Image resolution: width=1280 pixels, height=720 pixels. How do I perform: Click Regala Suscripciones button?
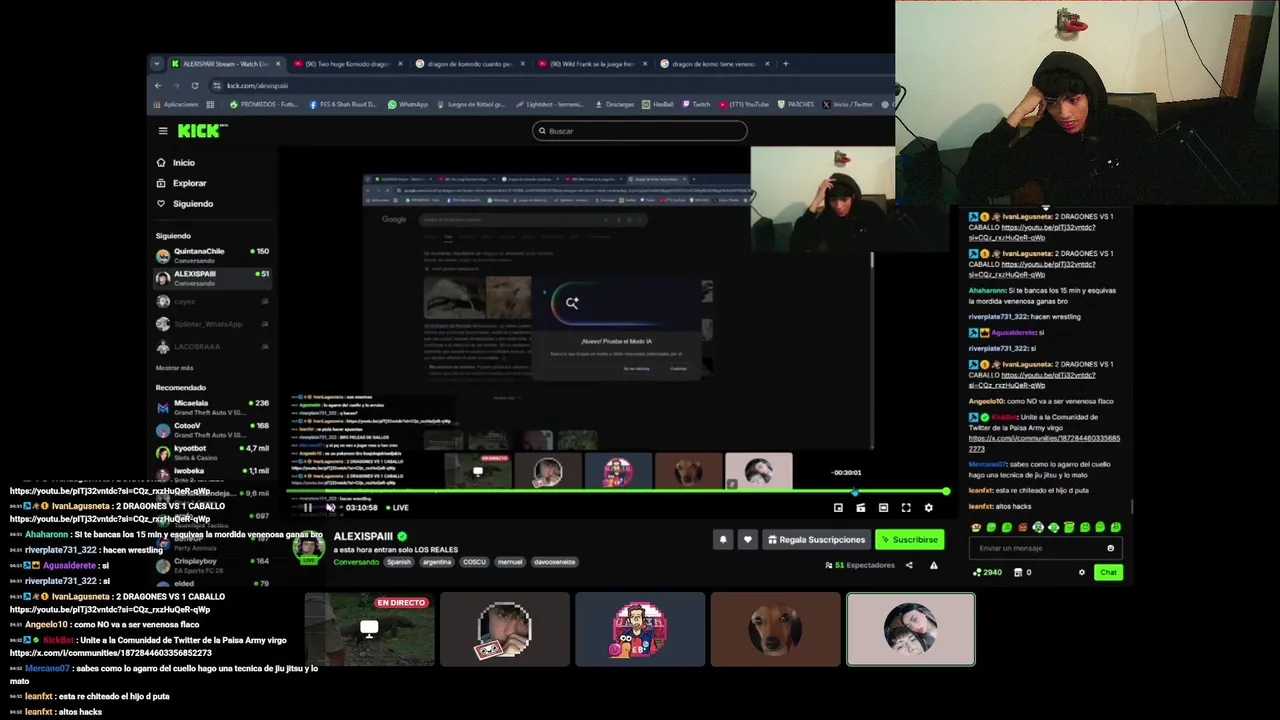(816, 540)
